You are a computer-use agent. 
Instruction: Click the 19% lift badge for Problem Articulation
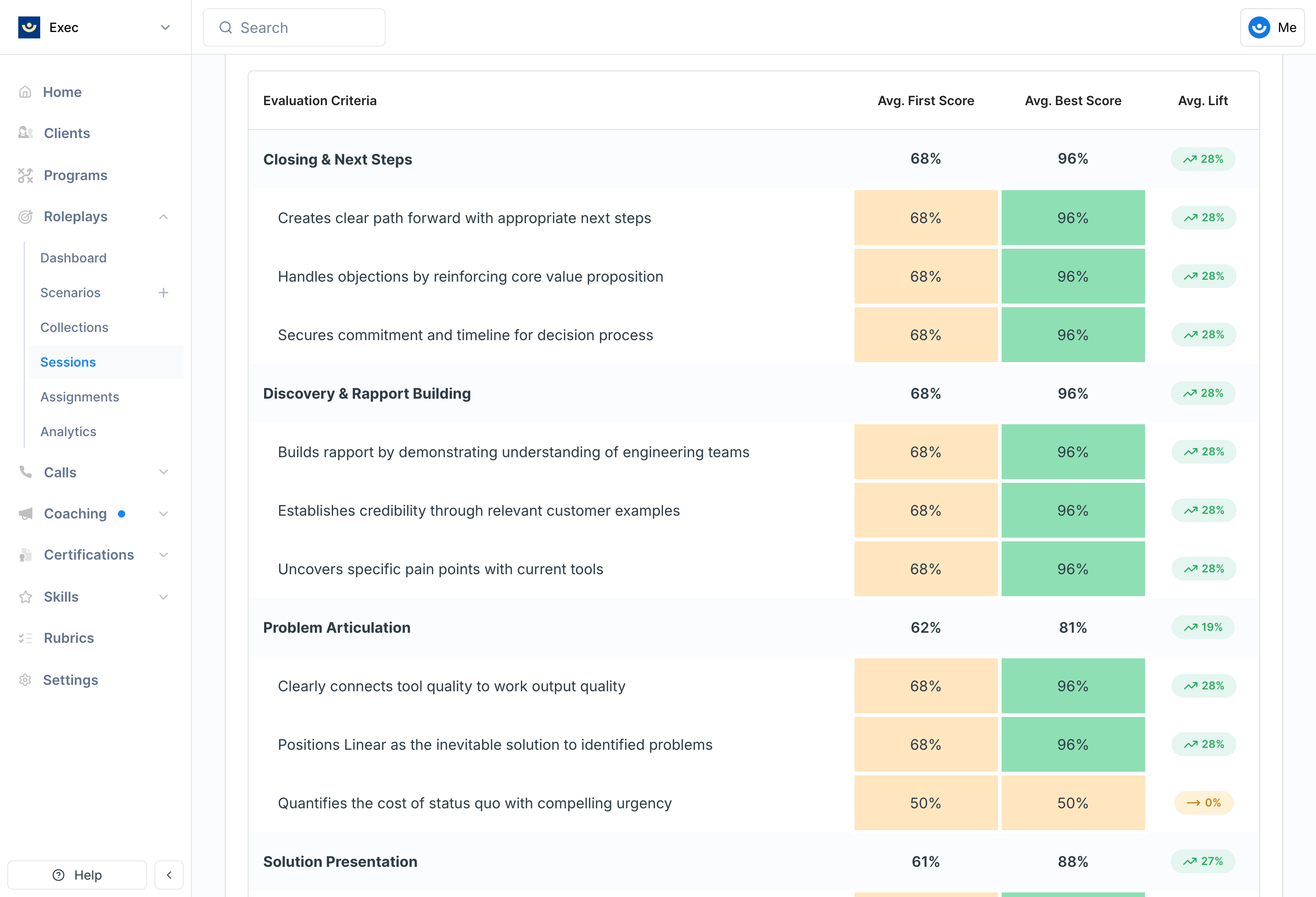(1203, 627)
